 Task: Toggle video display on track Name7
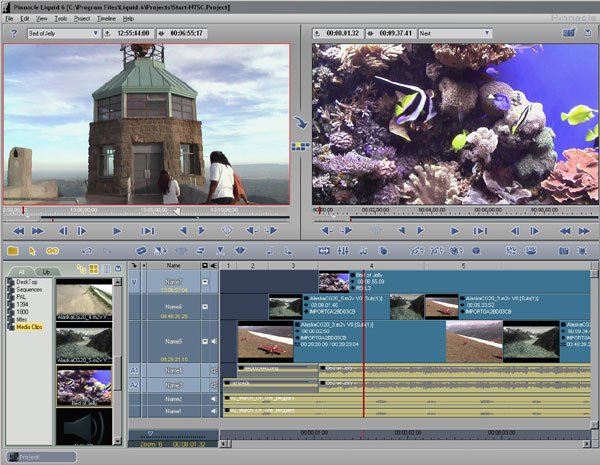[x=205, y=282]
